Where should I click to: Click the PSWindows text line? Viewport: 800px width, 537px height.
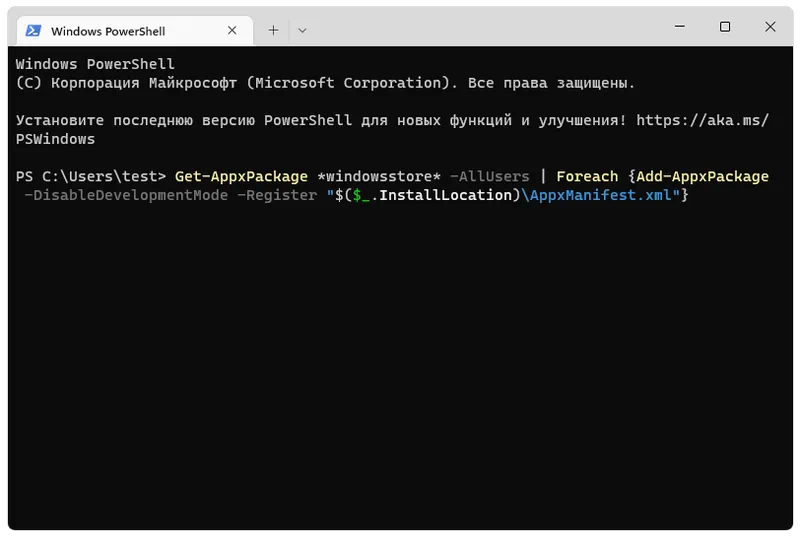(55, 139)
